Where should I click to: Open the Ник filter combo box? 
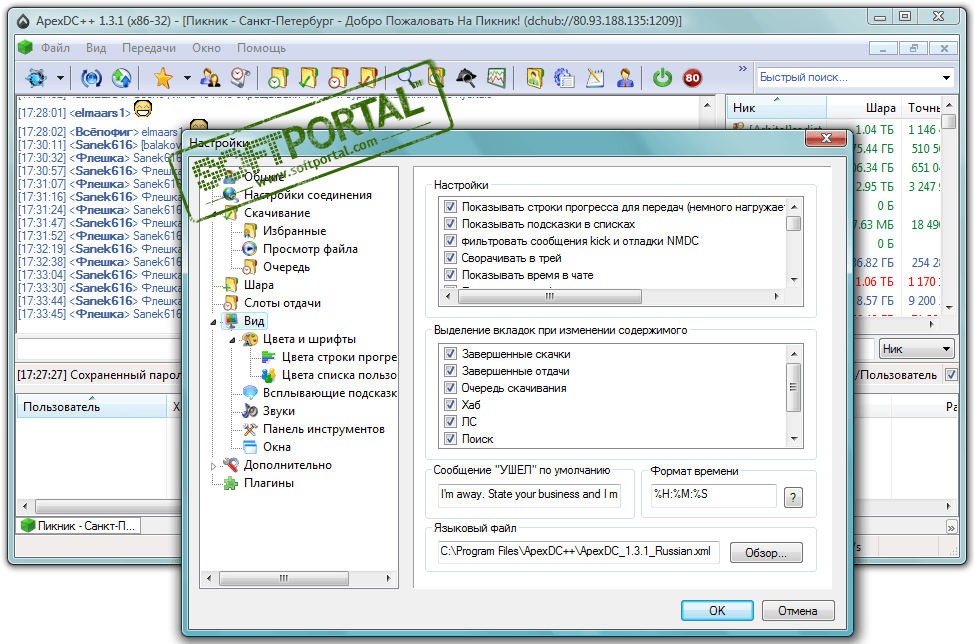(916, 349)
